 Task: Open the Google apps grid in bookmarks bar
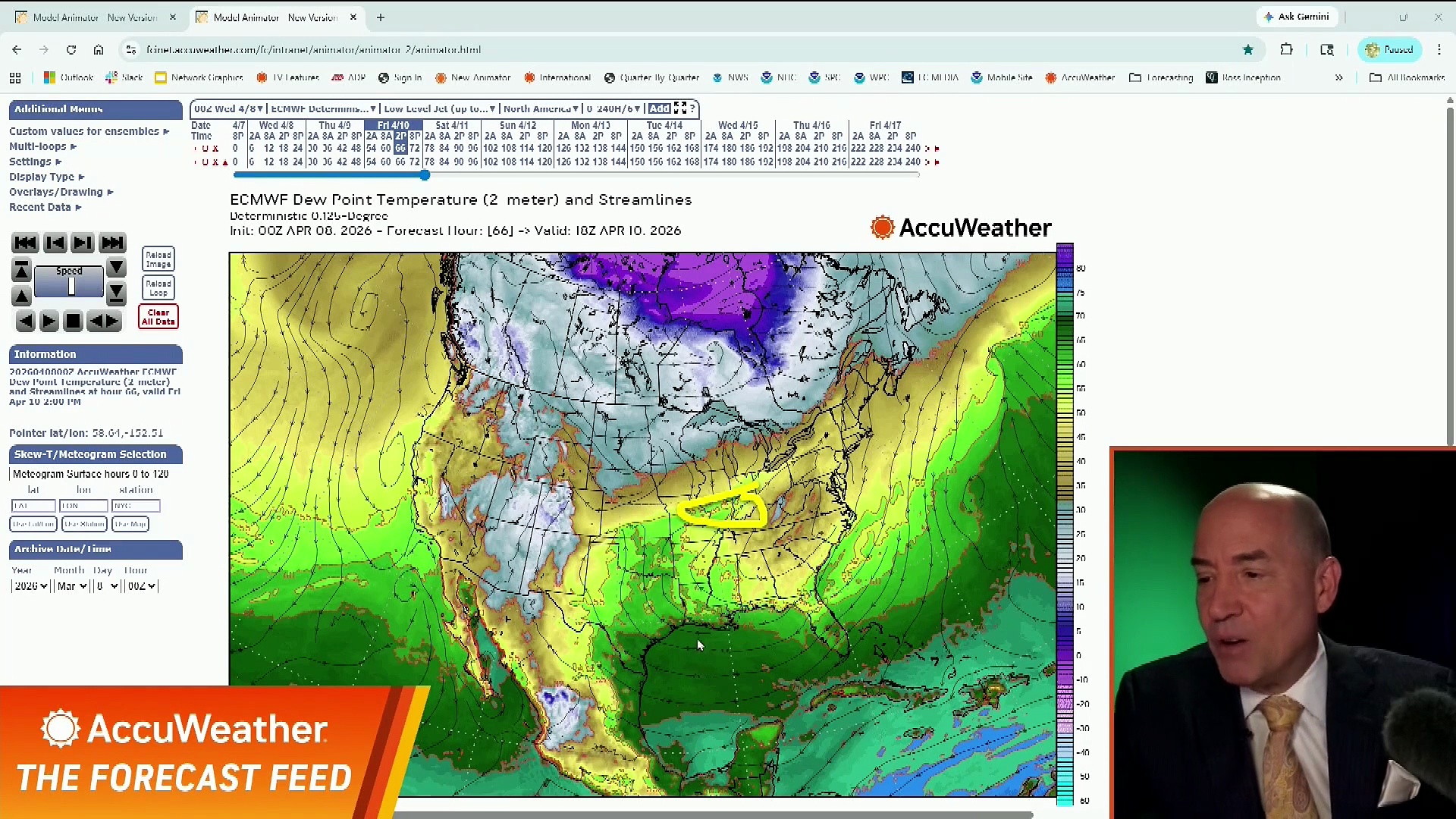[x=15, y=77]
